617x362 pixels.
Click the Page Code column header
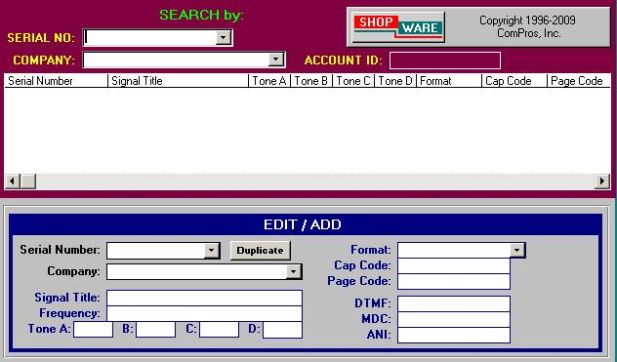[579, 81]
